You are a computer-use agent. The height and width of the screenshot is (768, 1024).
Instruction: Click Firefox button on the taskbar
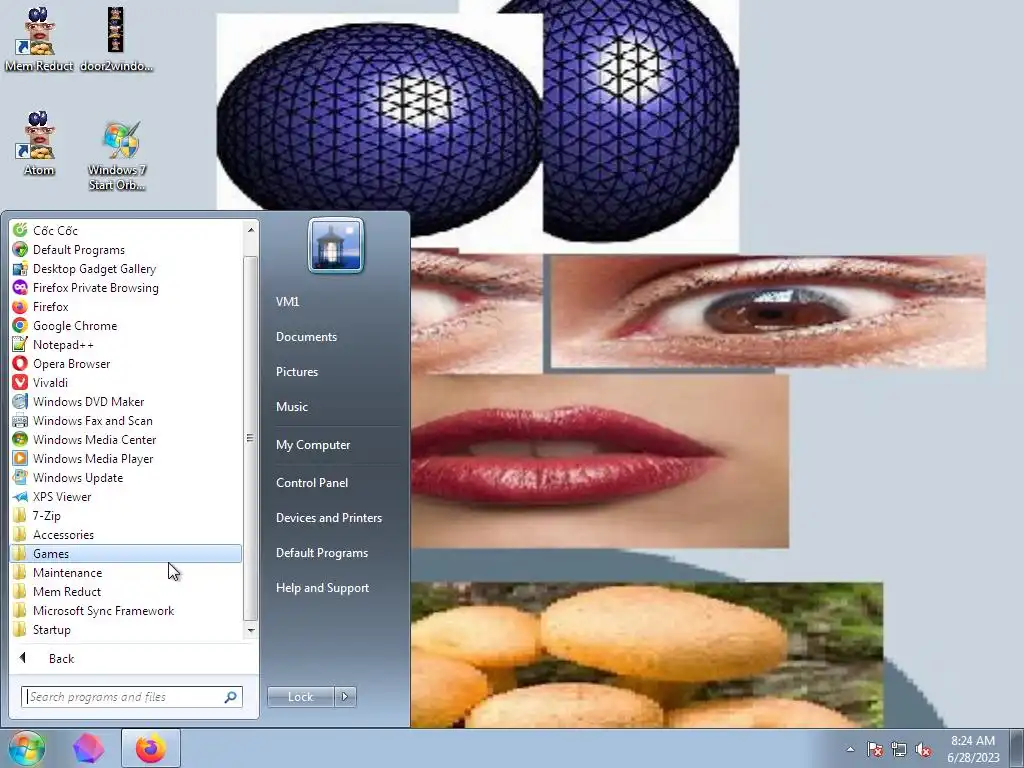[151, 748]
